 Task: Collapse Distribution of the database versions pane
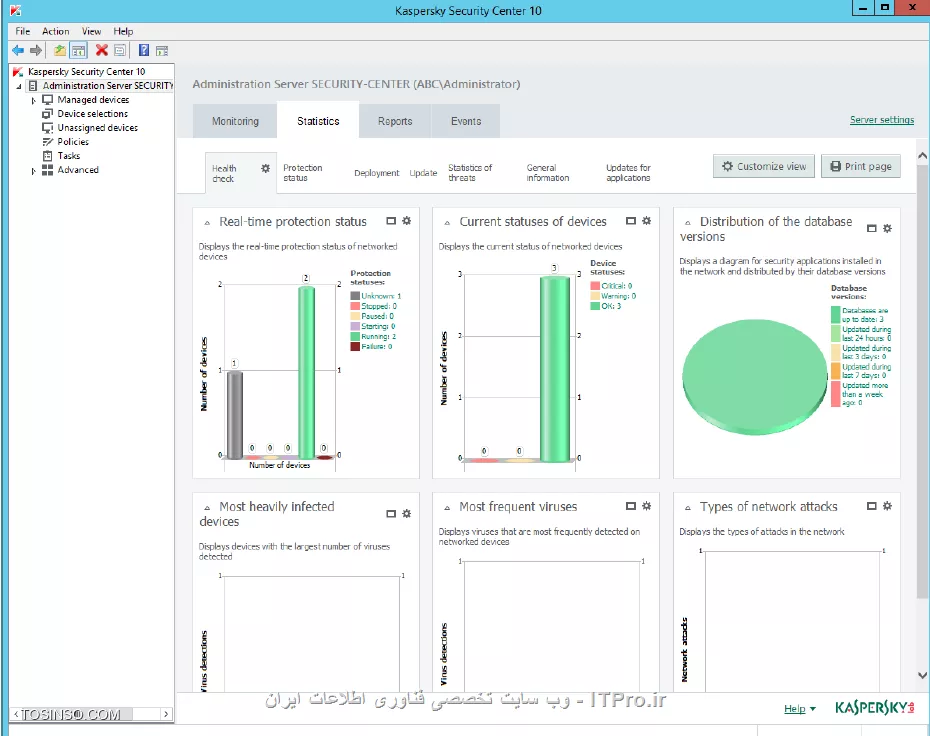(x=687, y=223)
